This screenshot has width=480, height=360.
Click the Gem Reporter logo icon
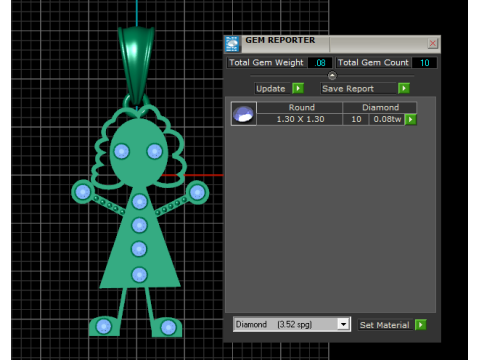232,44
